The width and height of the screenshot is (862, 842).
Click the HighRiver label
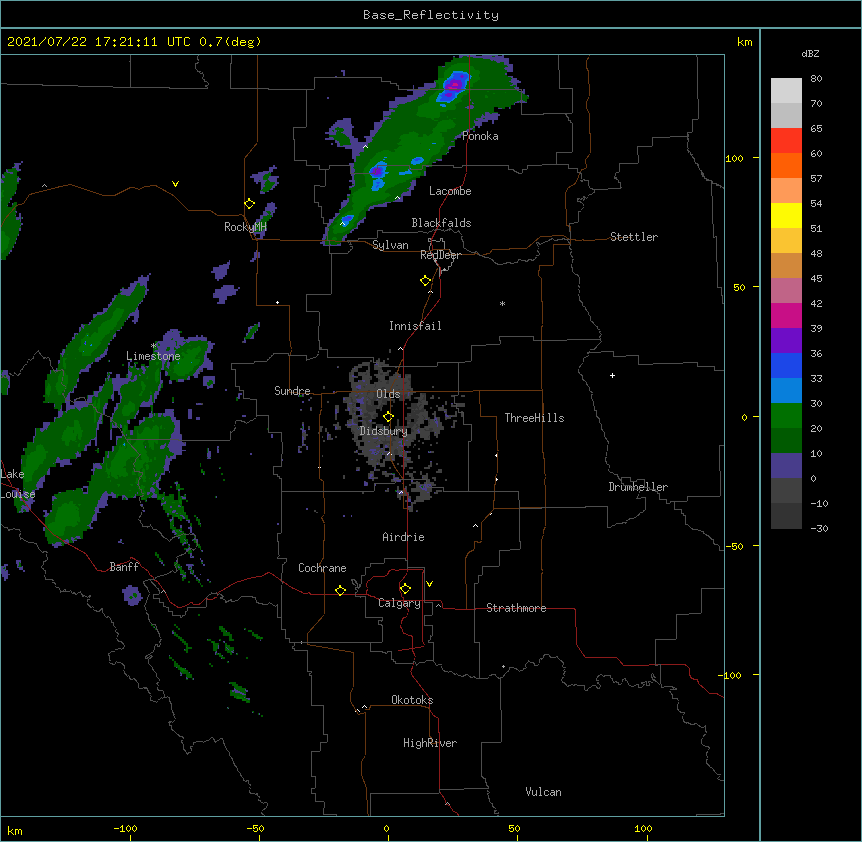(x=430, y=743)
